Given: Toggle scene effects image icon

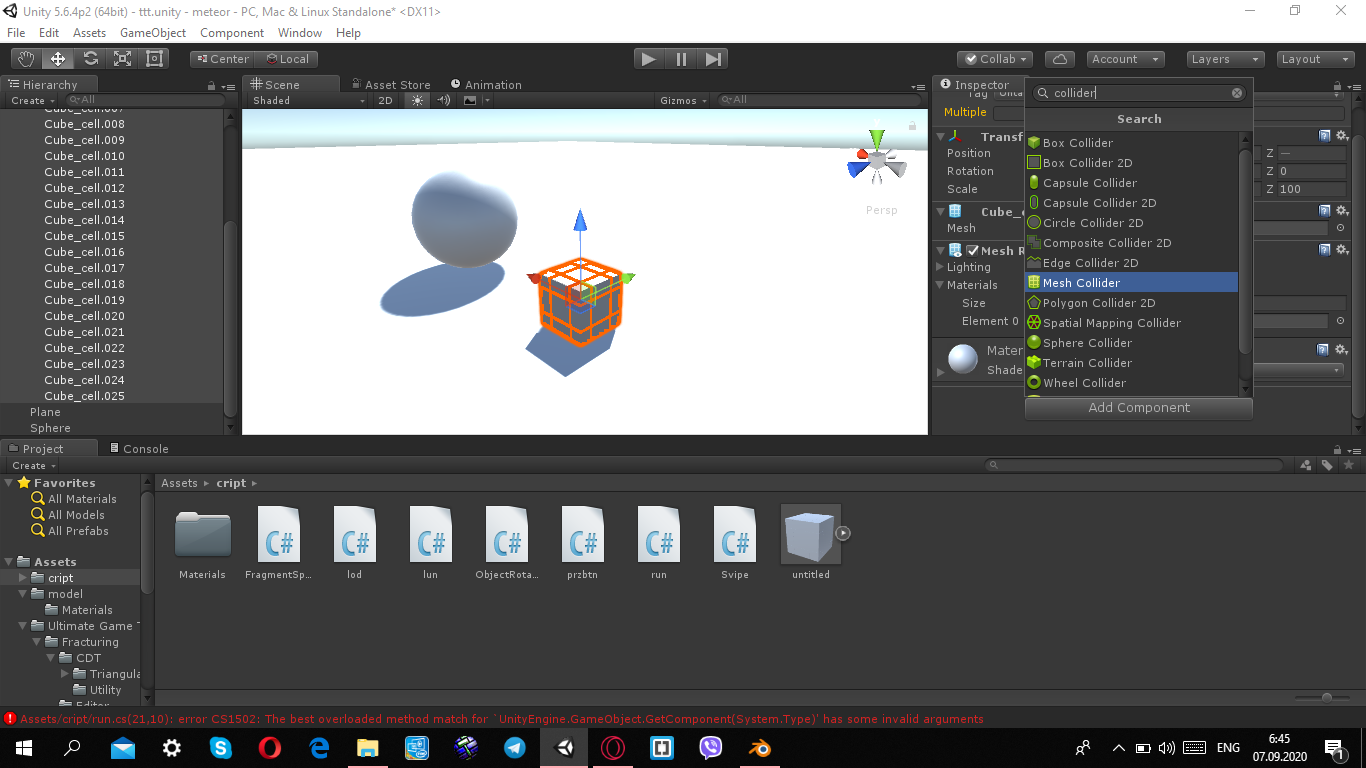Looking at the screenshot, I should pos(470,100).
